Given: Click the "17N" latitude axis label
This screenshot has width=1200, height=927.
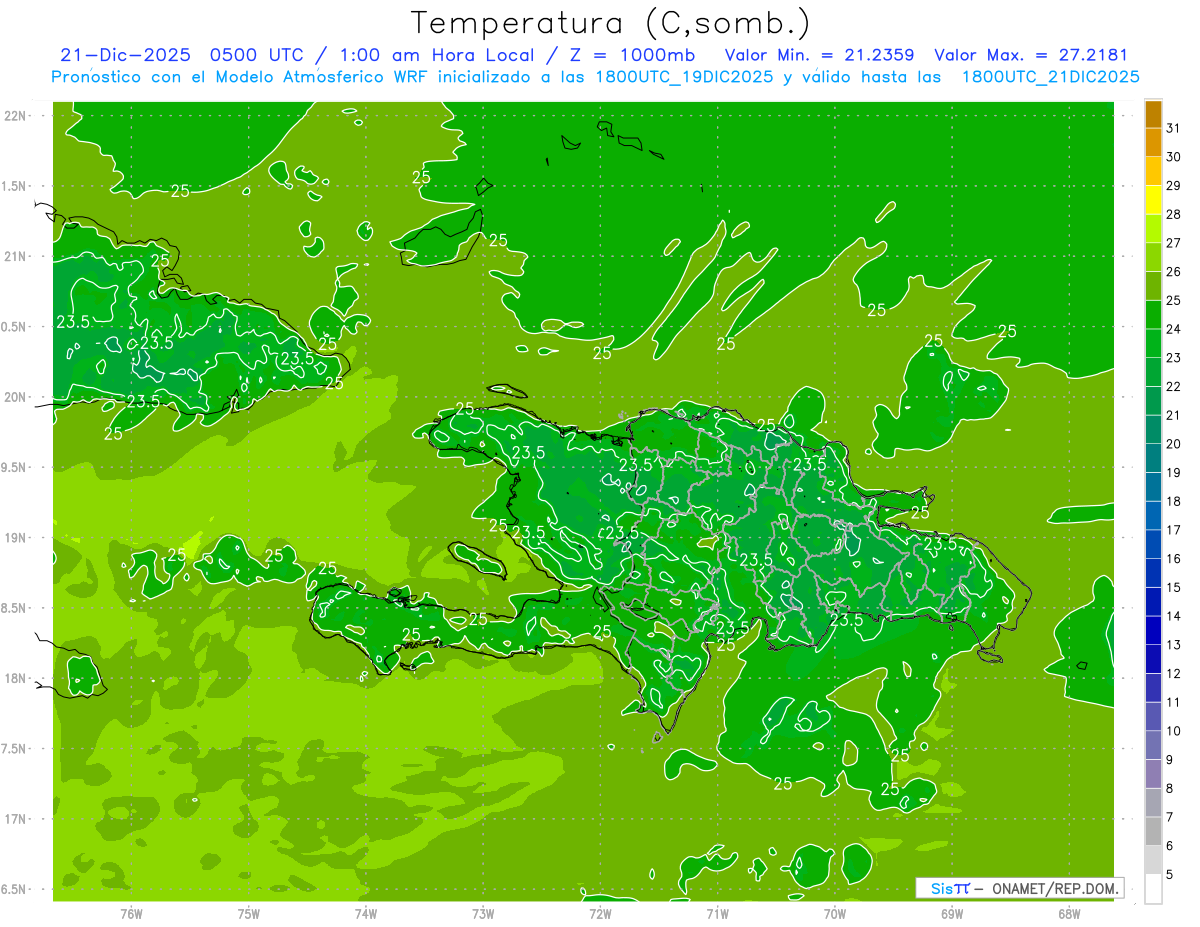Looking at the screenshot, I should point(16,819).
